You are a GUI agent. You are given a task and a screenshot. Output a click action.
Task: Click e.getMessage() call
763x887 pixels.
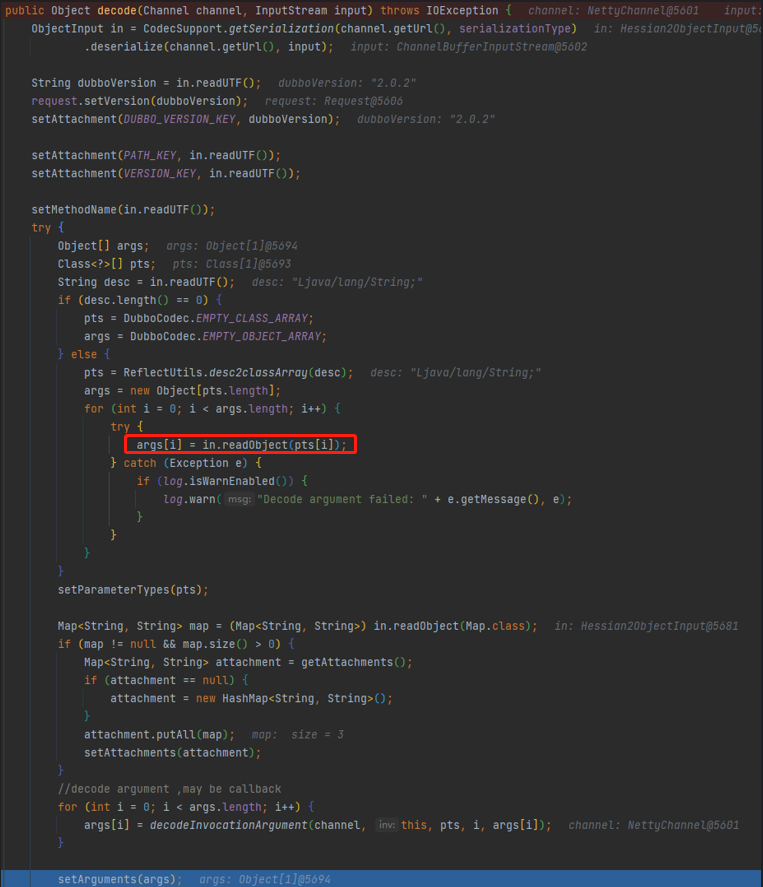(494, 499)
